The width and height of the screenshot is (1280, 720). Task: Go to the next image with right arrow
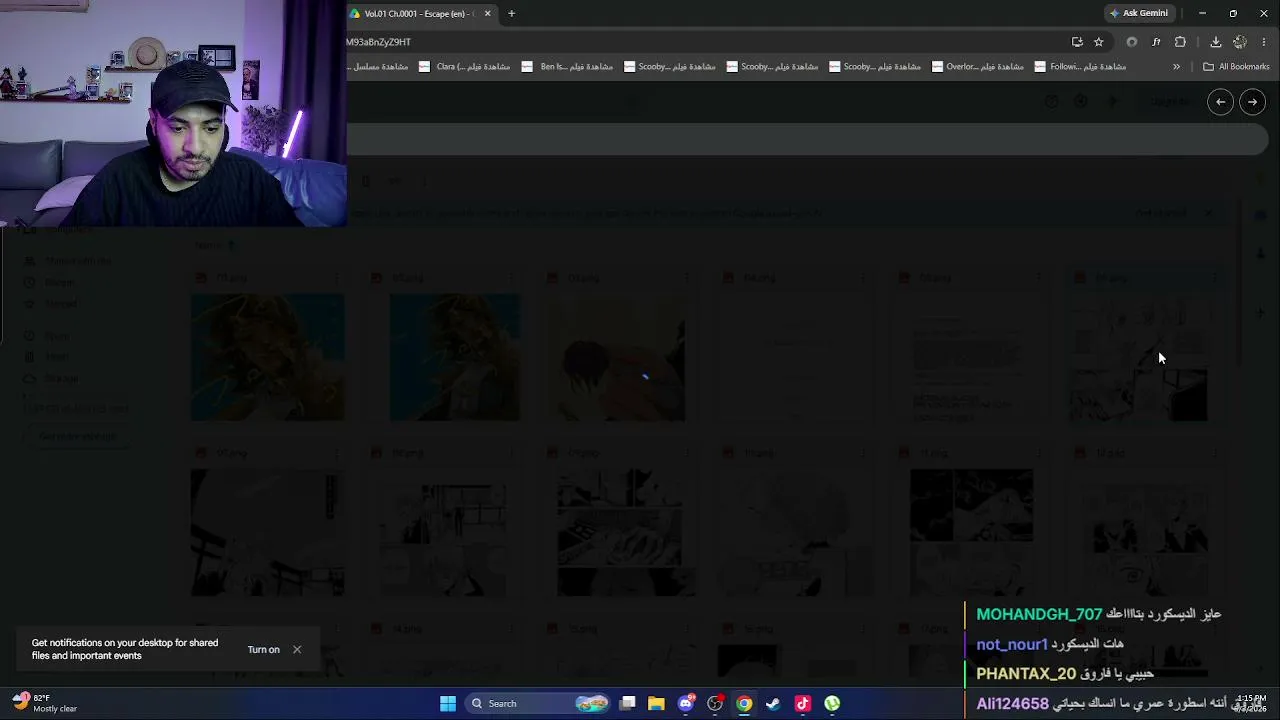pos(1252,102)
